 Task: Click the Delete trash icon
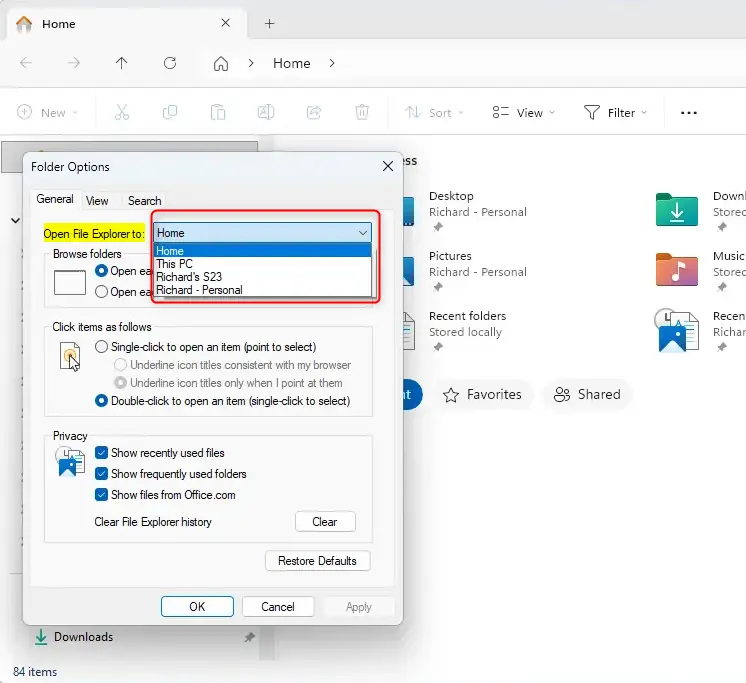[362, 112]
